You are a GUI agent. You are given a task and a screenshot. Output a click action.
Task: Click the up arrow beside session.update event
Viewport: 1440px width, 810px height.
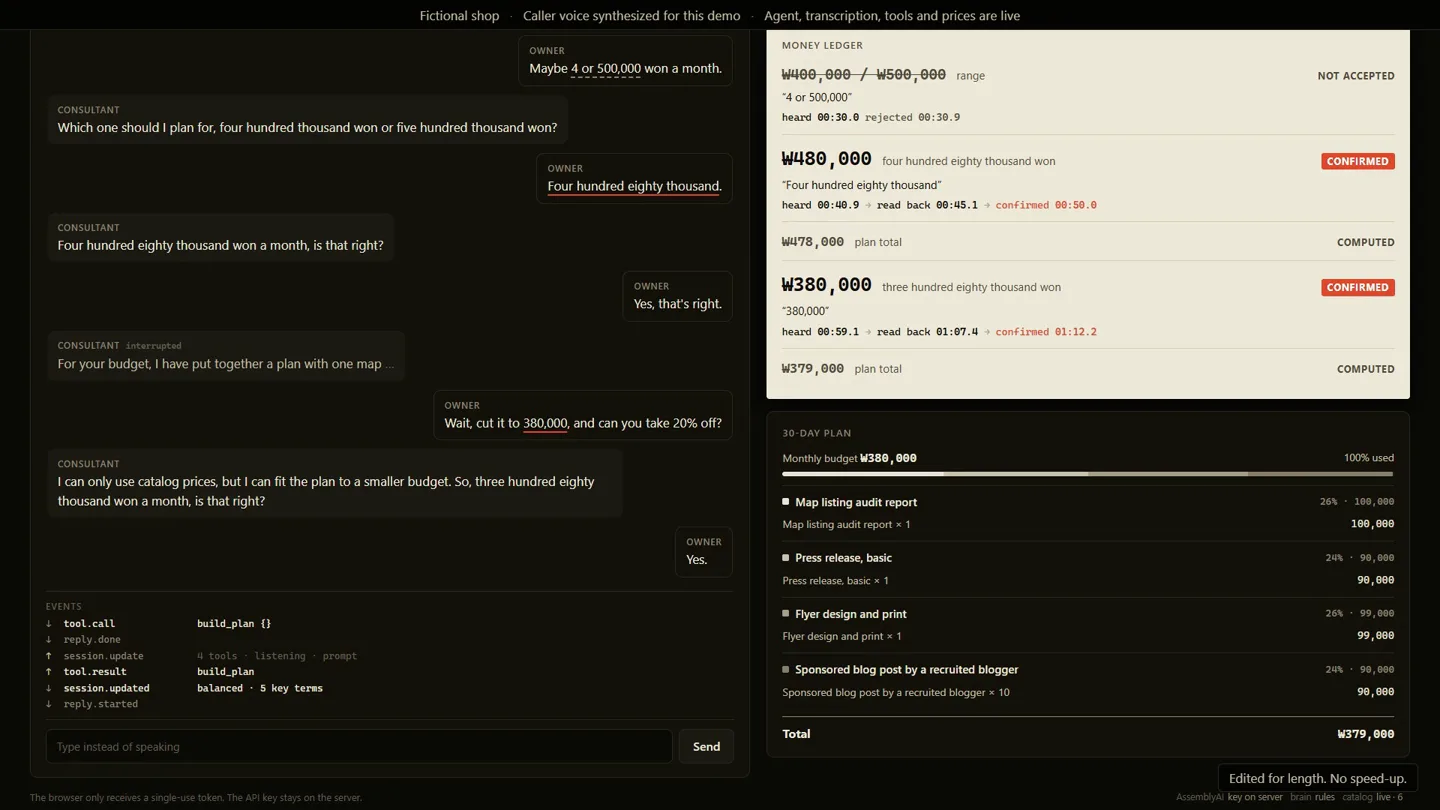(49, 656)
